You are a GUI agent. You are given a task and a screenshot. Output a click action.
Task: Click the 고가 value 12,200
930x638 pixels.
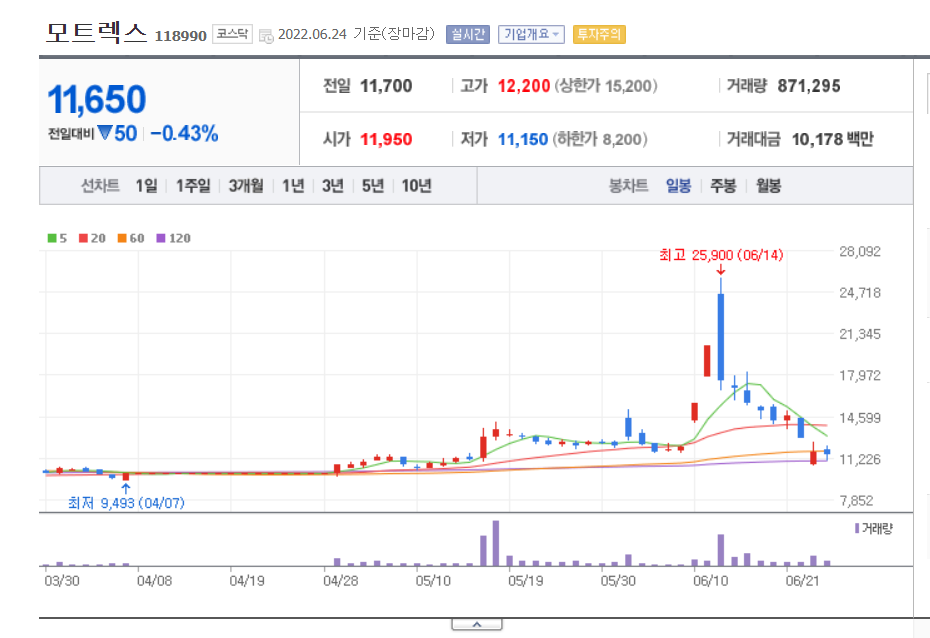click(524, 86)
